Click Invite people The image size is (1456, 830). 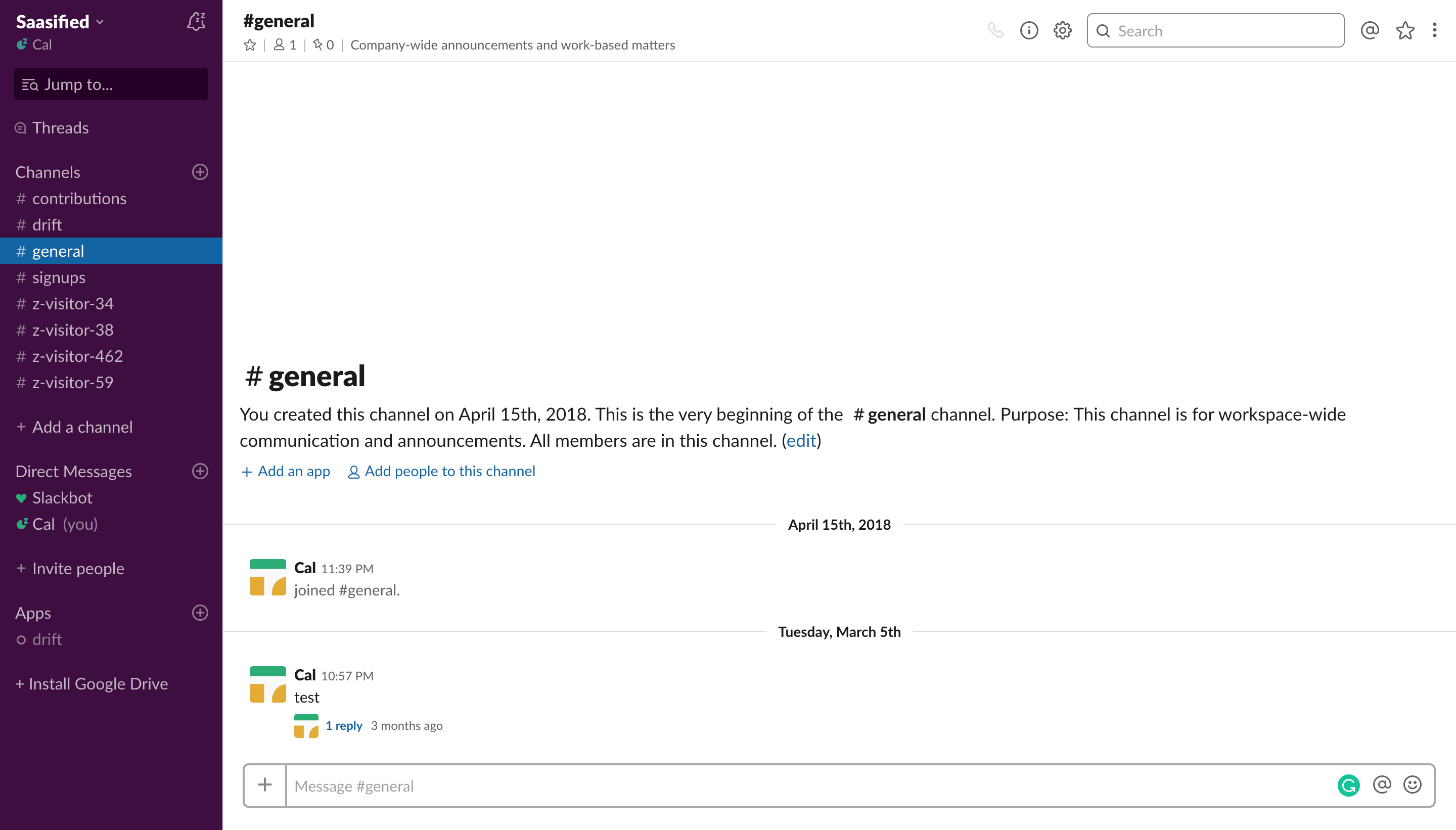click(x=70, y=568)
